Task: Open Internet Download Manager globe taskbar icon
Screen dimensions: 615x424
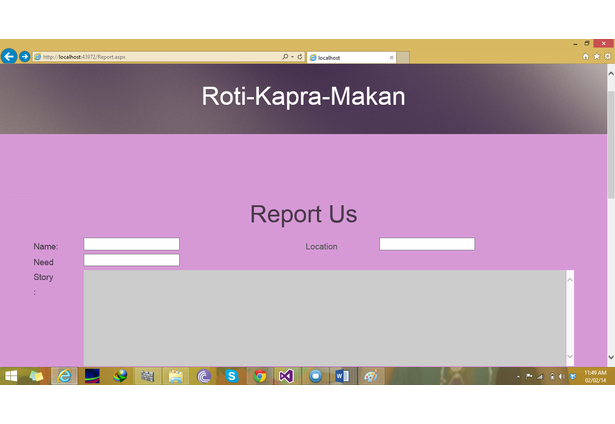Action: [120, 376]
